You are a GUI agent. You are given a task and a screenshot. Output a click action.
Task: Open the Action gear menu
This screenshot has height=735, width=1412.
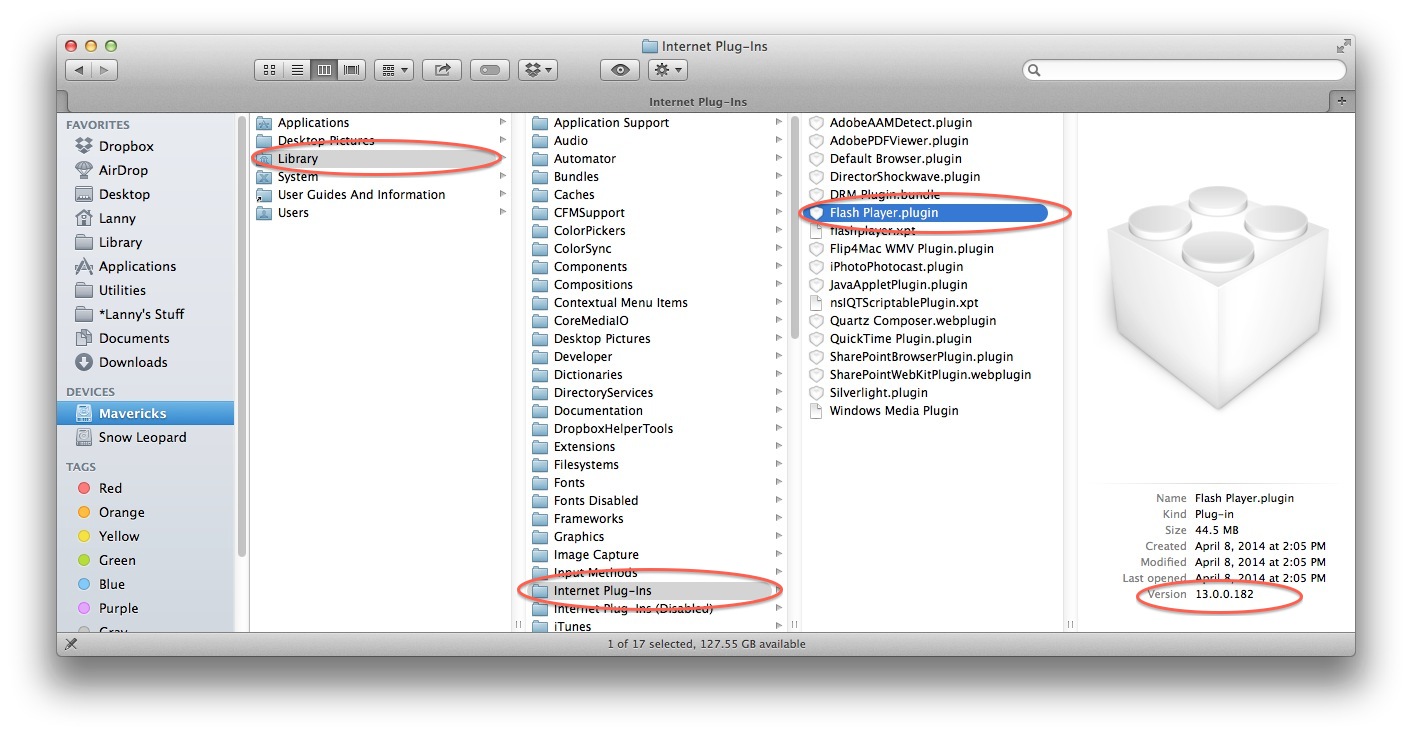667,70
